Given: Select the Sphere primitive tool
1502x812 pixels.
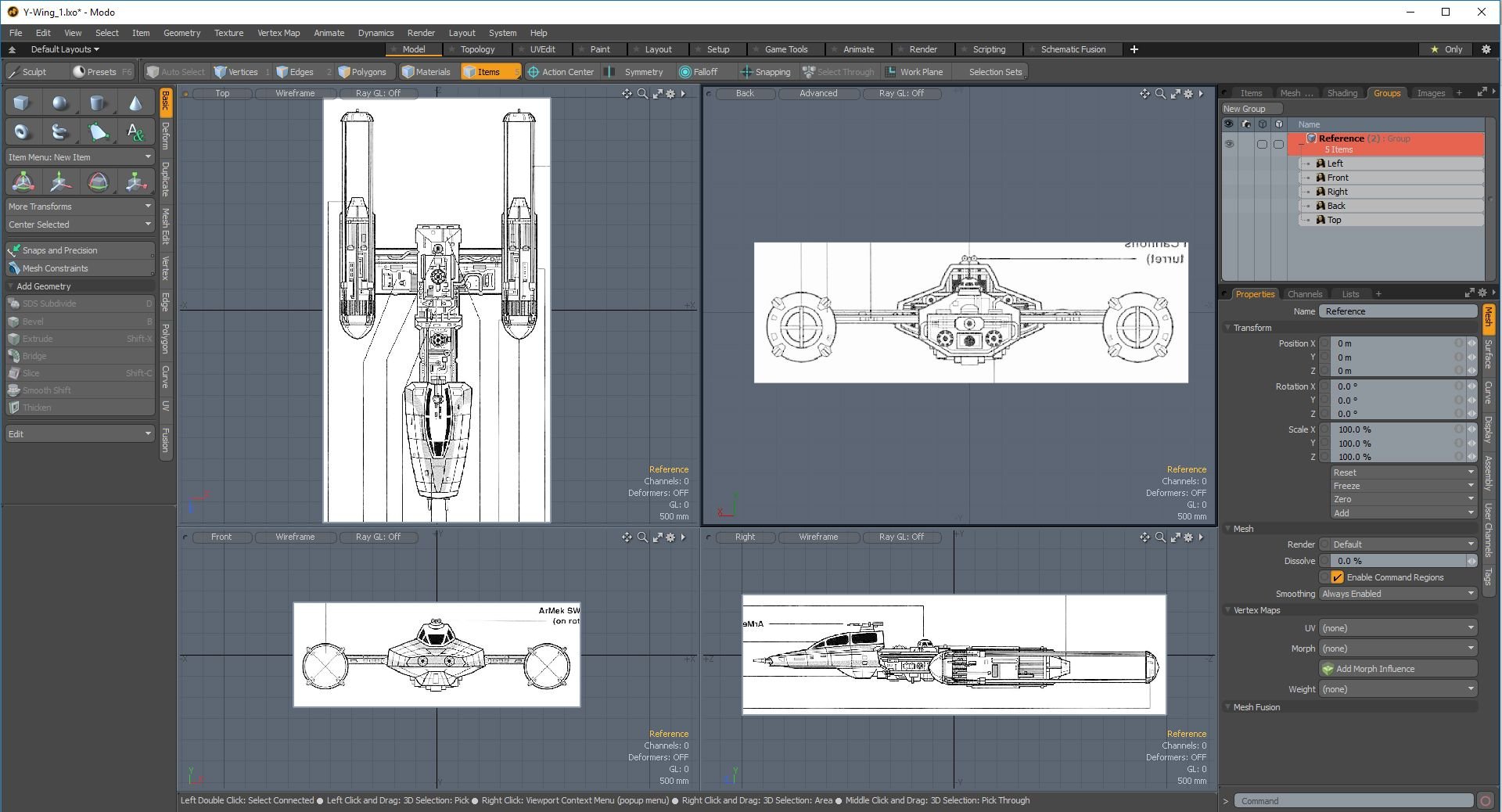Looking at the screenshot, I should (60, 102).
